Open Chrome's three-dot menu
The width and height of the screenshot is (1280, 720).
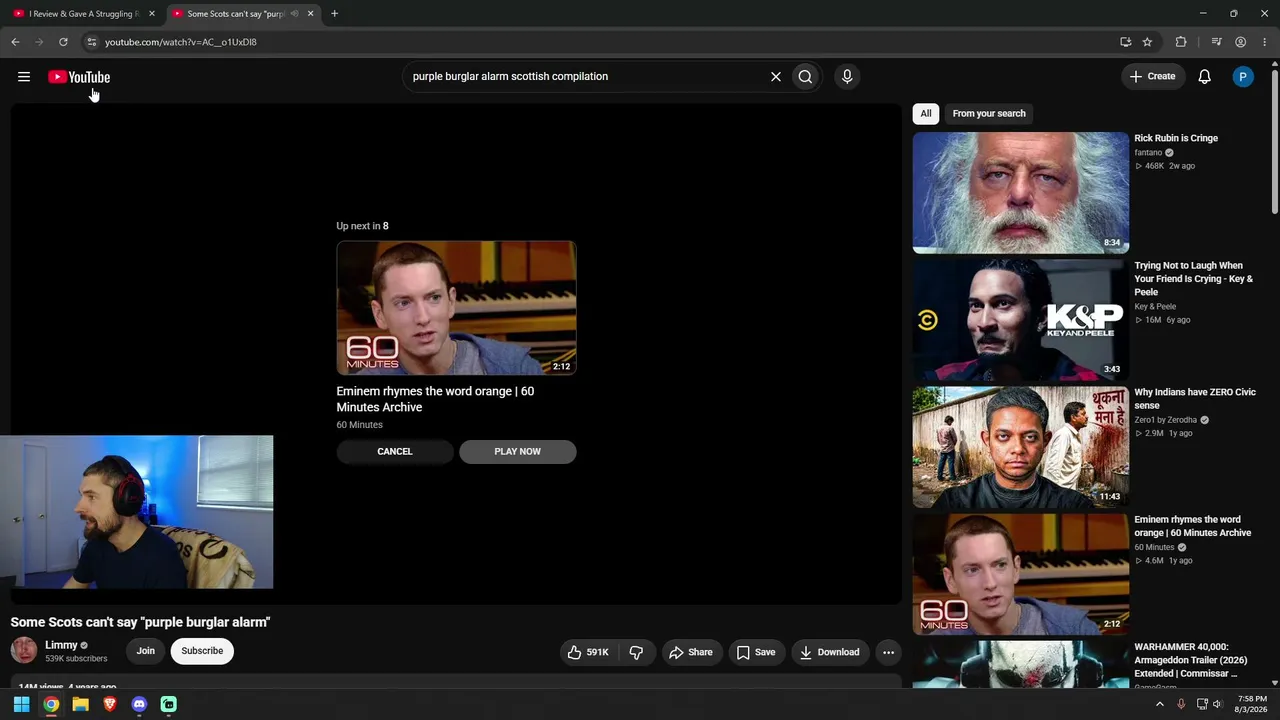click(x=1263, y=42)
